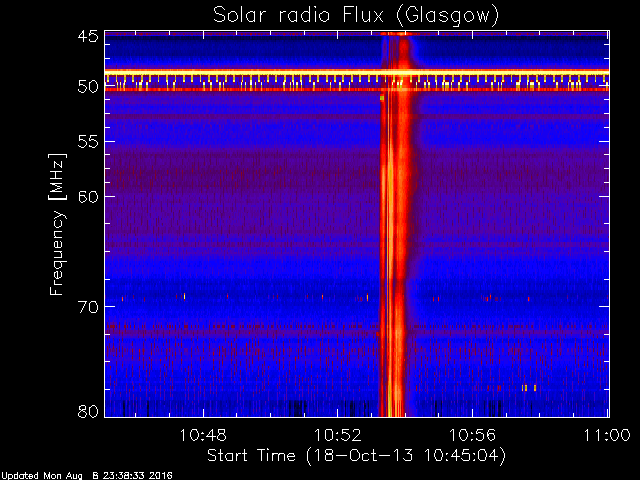Select the 70 MHz frequency tick label
Viewport: 640px width, 480px height.
88,307
